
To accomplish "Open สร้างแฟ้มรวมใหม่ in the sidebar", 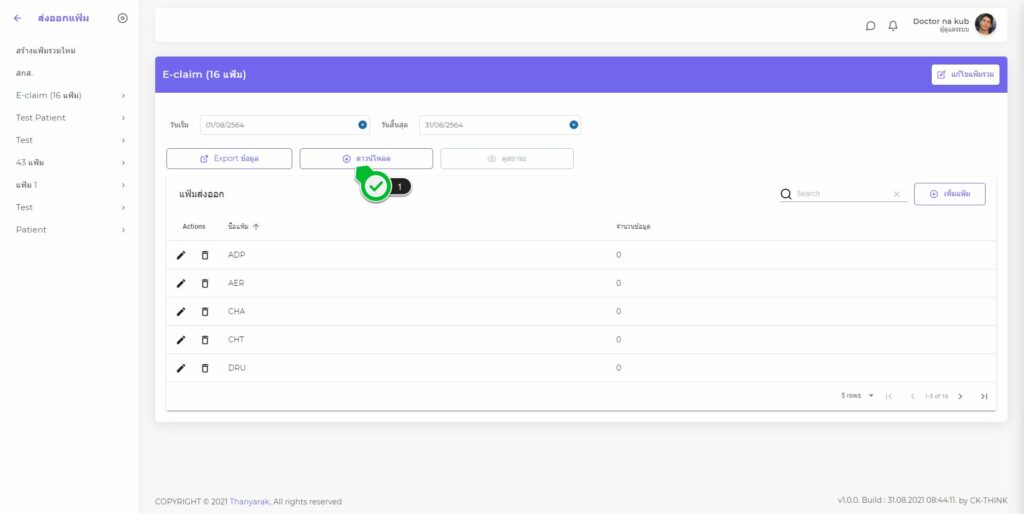I will pos(46,50).
